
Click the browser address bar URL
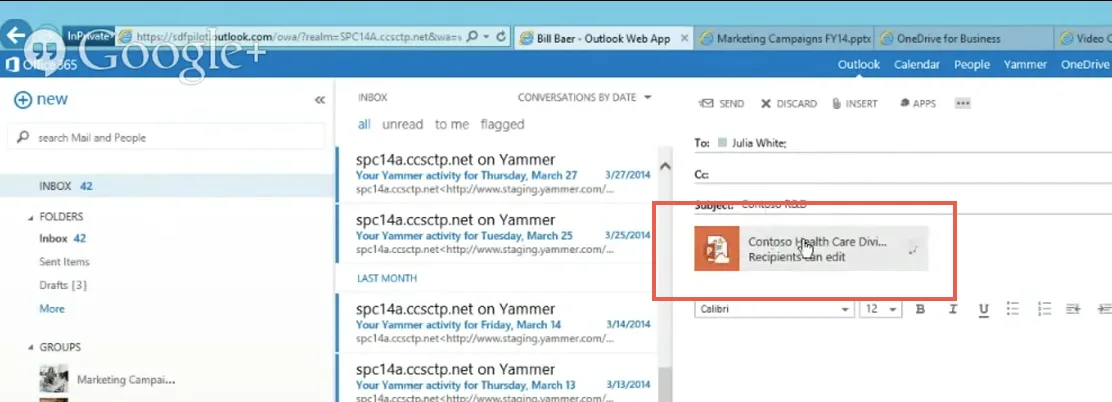[x=298, y=37]
